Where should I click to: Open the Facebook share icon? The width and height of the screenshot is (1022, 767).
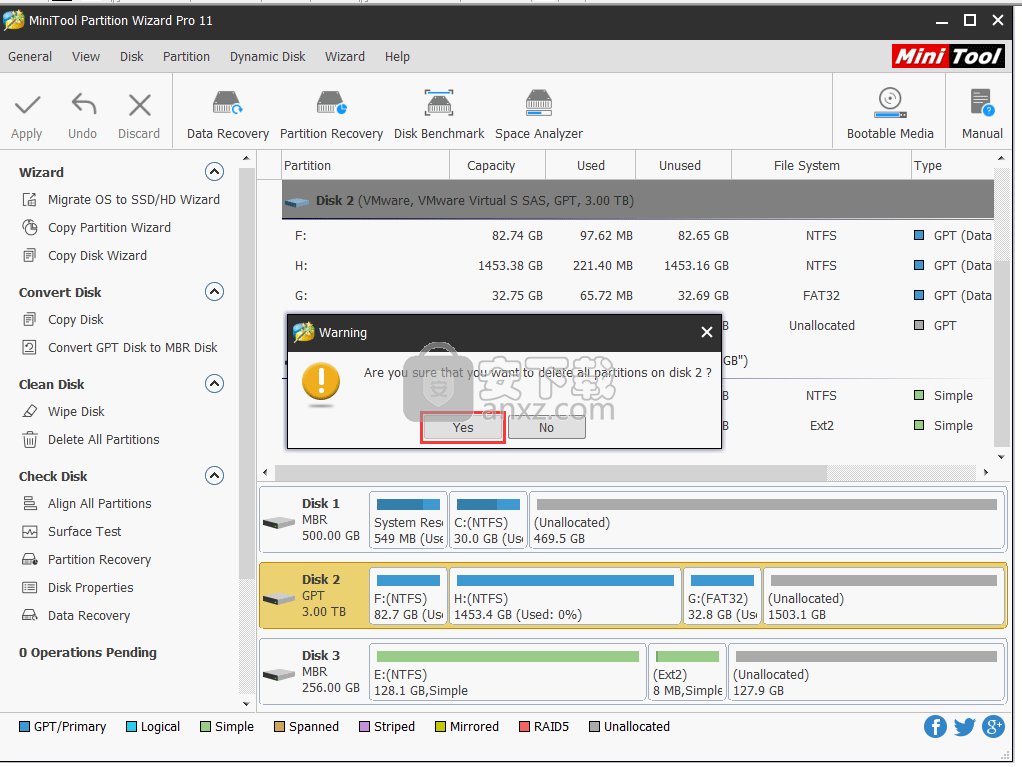click(x=935, y=727)
